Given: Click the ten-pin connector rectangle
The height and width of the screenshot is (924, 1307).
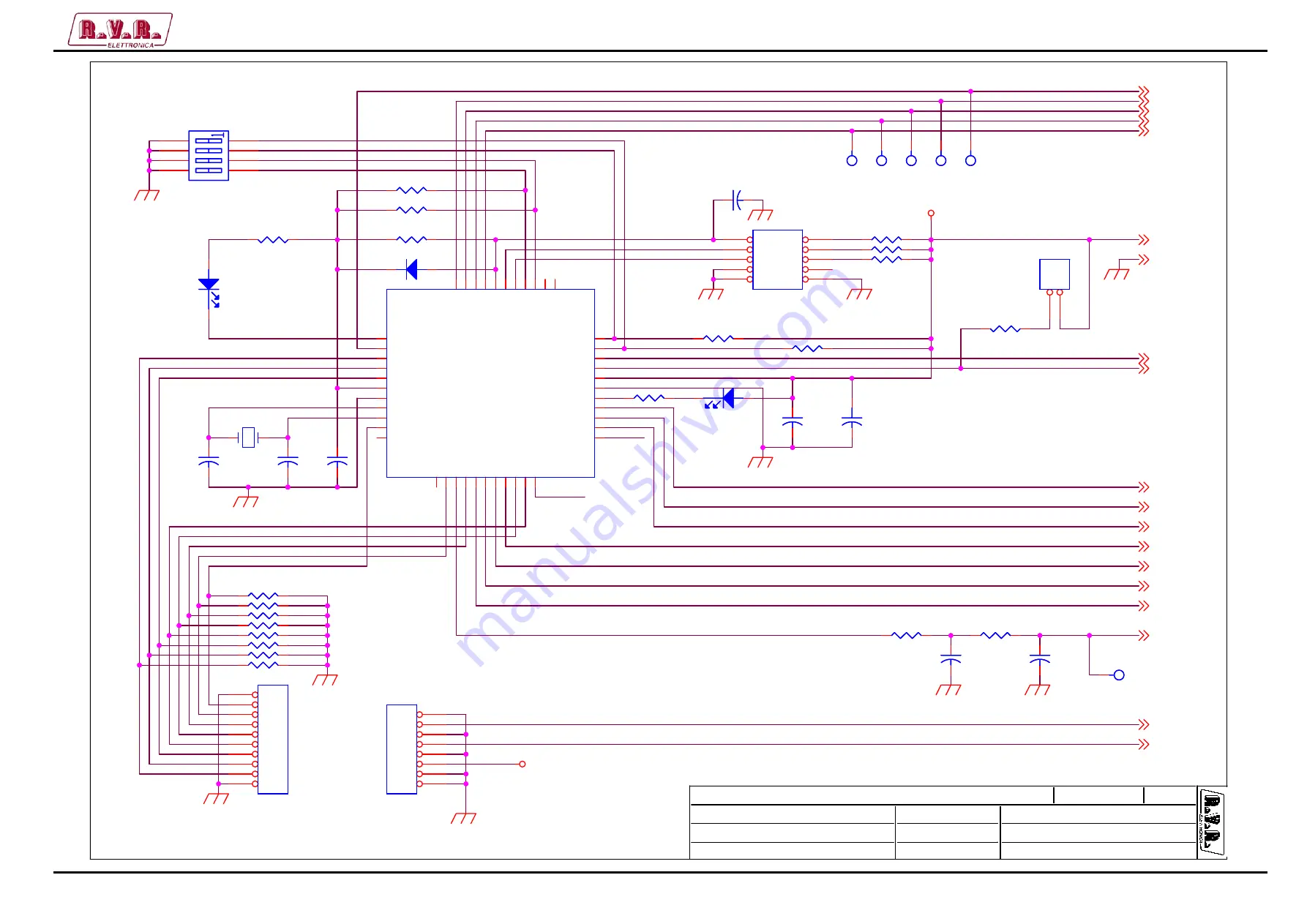Looking at the screenshot, I should 273,739.
